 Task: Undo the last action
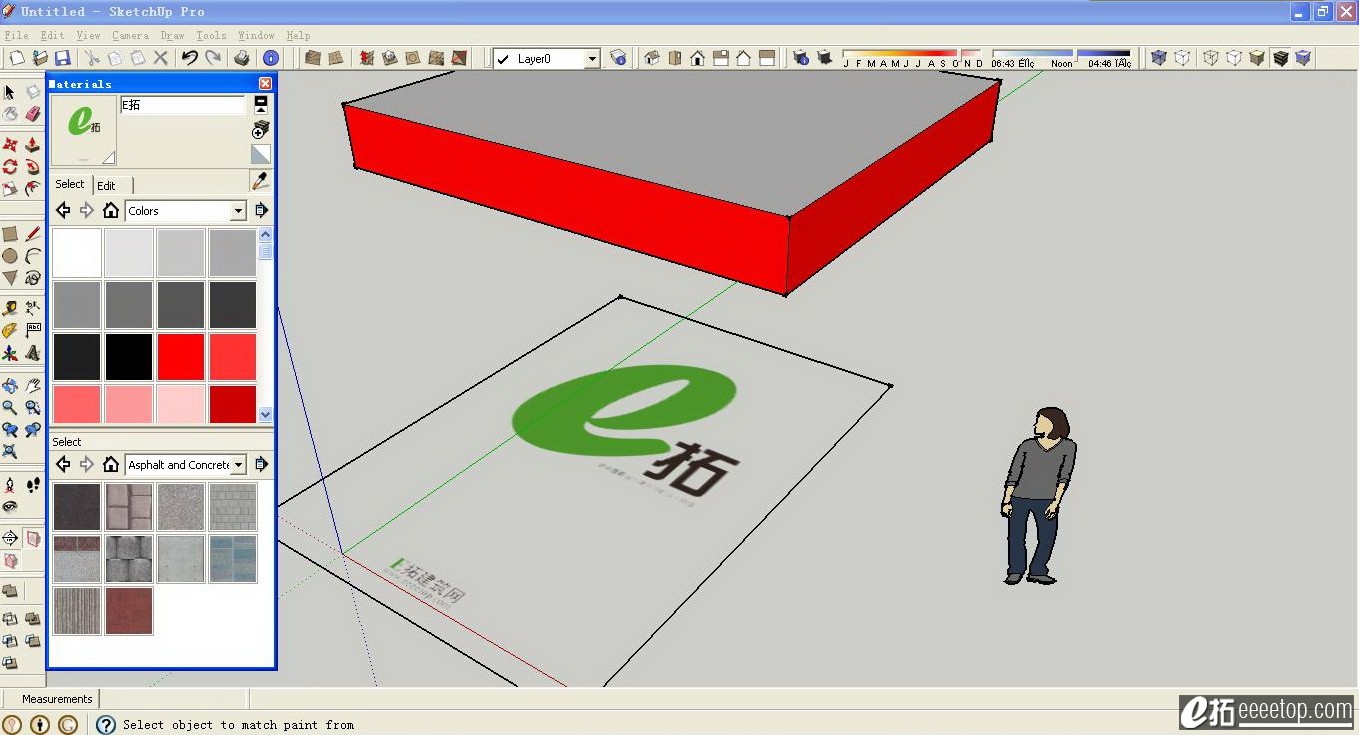pos(189,58)
